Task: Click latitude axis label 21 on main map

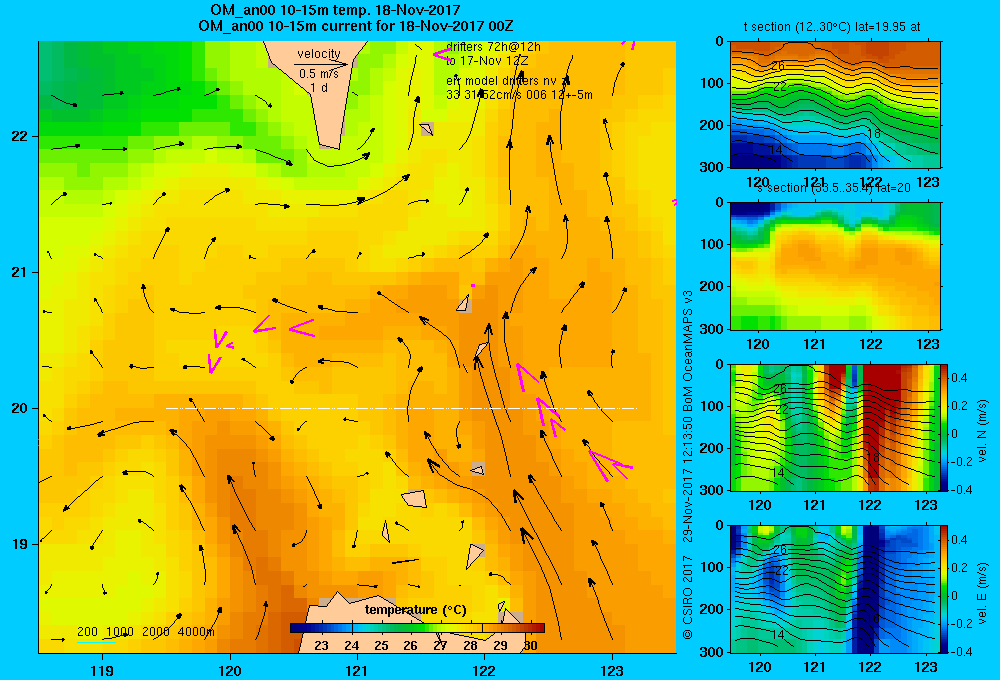Action: pyautogui.click(x=20, y=272)
